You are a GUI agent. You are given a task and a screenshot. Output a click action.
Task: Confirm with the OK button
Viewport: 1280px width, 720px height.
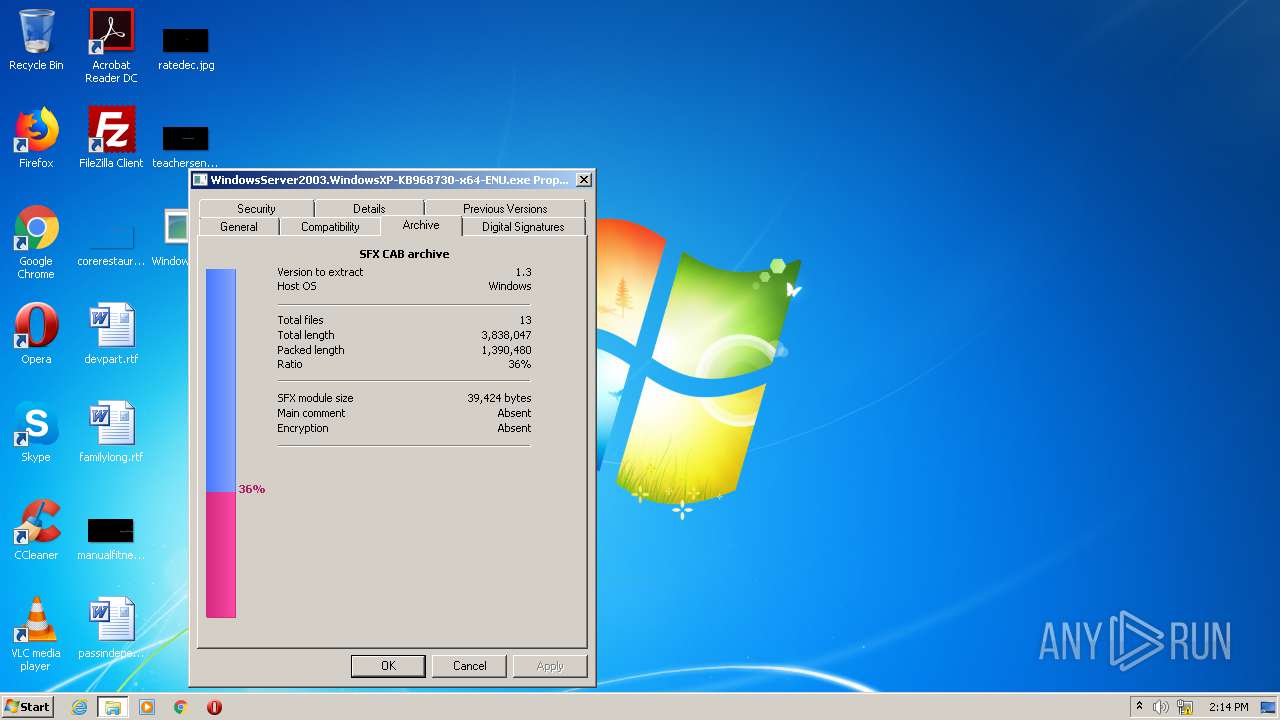click(388, 666)
